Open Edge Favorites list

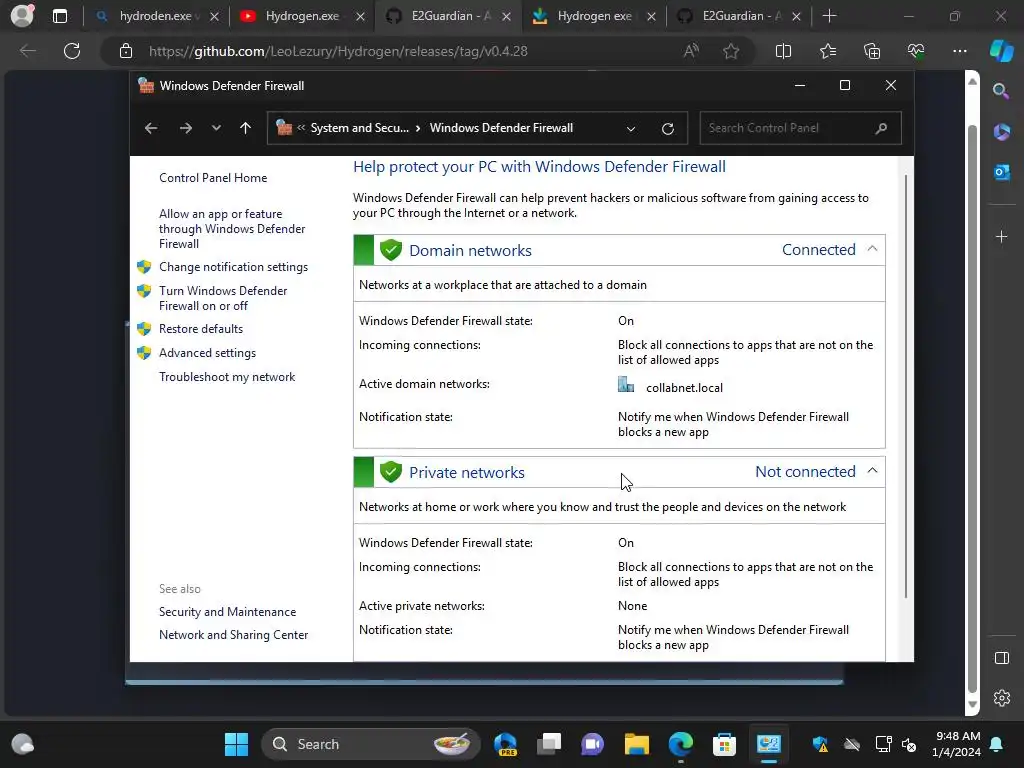pyautogui.click(x=827, y=51)
